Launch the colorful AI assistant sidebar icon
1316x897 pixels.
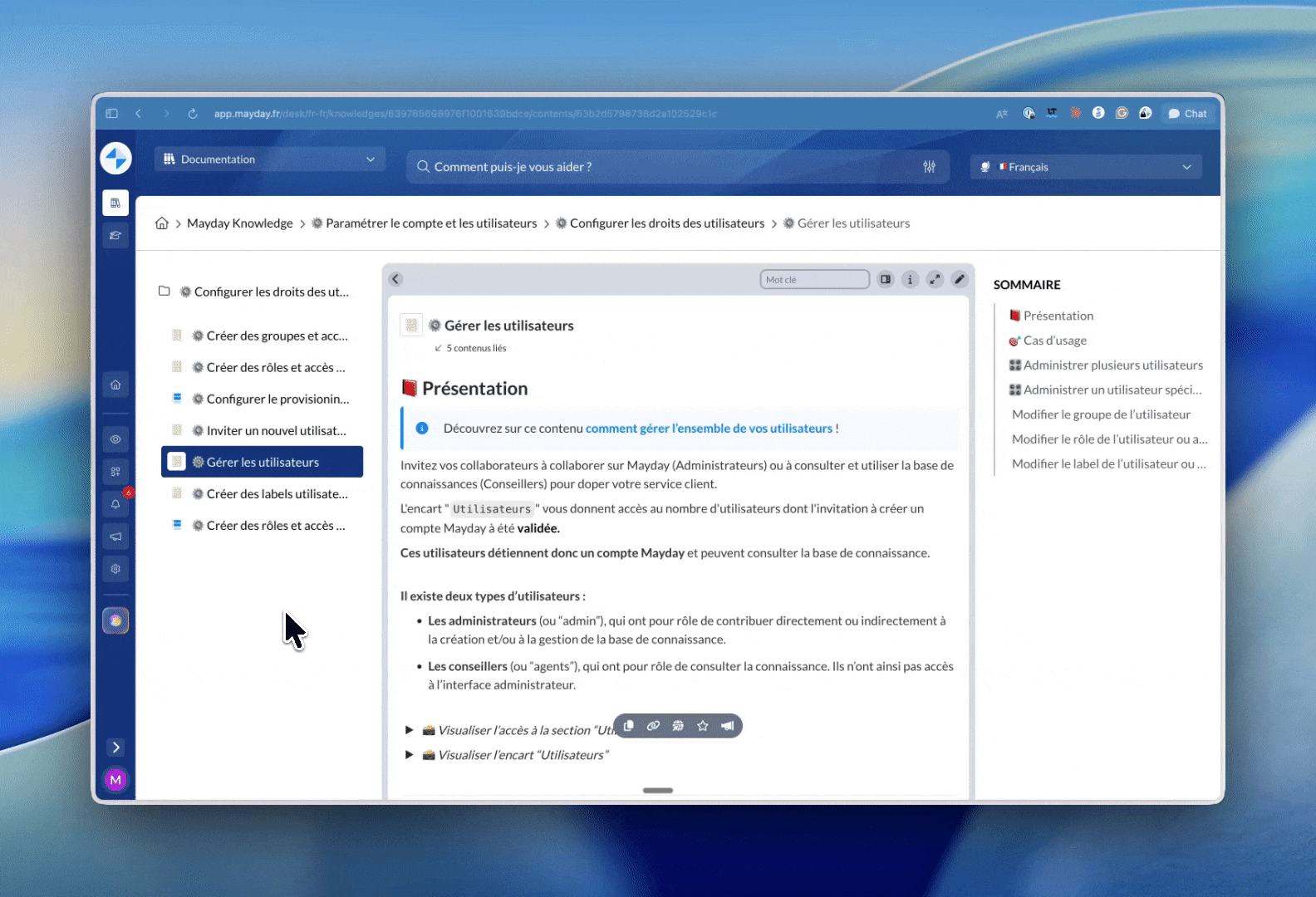[x=115, y=620]
